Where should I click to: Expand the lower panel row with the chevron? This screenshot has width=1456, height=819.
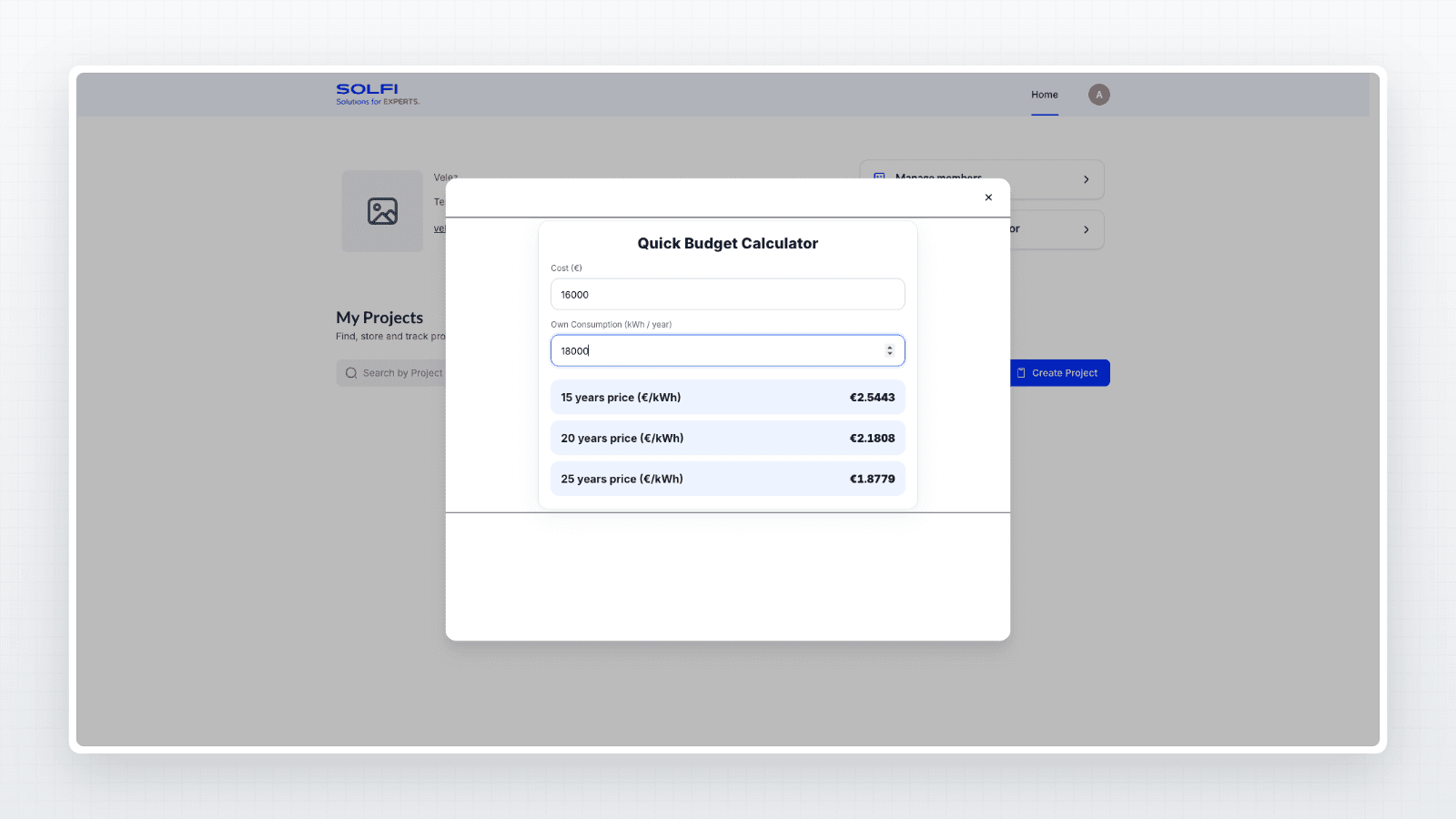[1085, 229]
